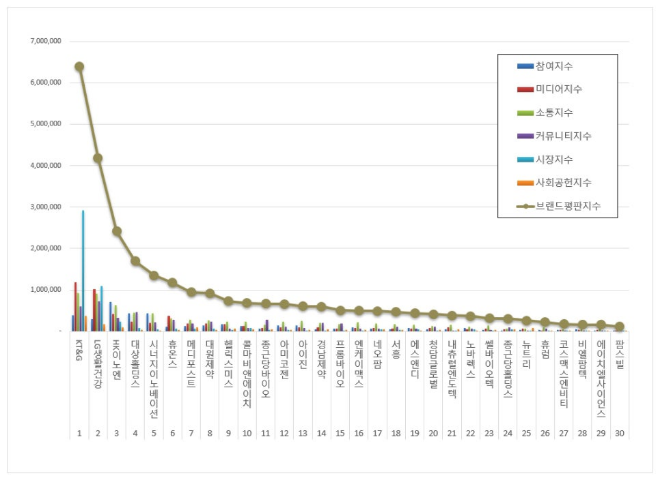The width and height of the screenshot is (660, 478).
Task: Select the LG생활건강 axis label
Action: pos(97,357)
